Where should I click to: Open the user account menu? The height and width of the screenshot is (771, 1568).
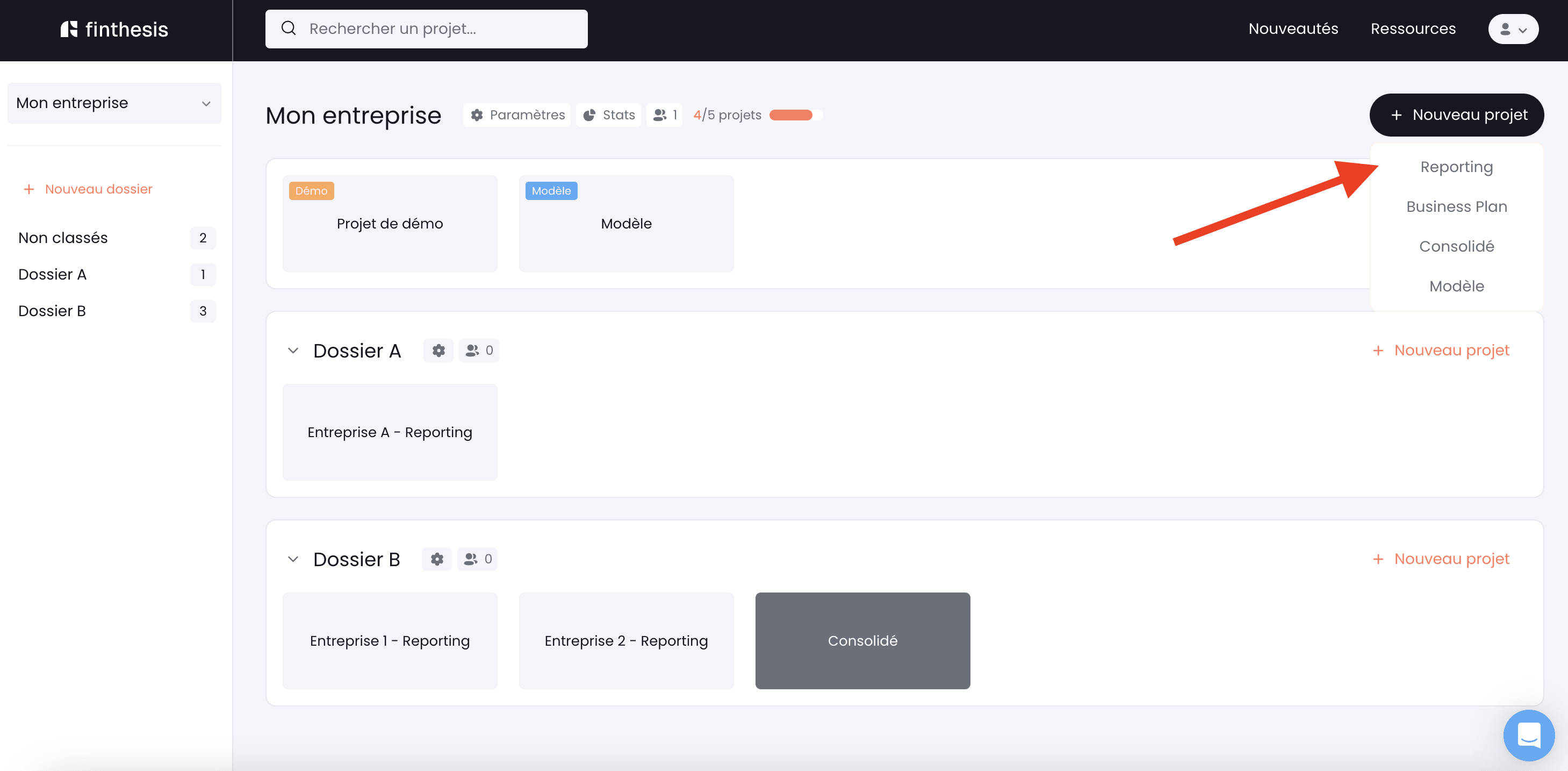[1513, 28]
